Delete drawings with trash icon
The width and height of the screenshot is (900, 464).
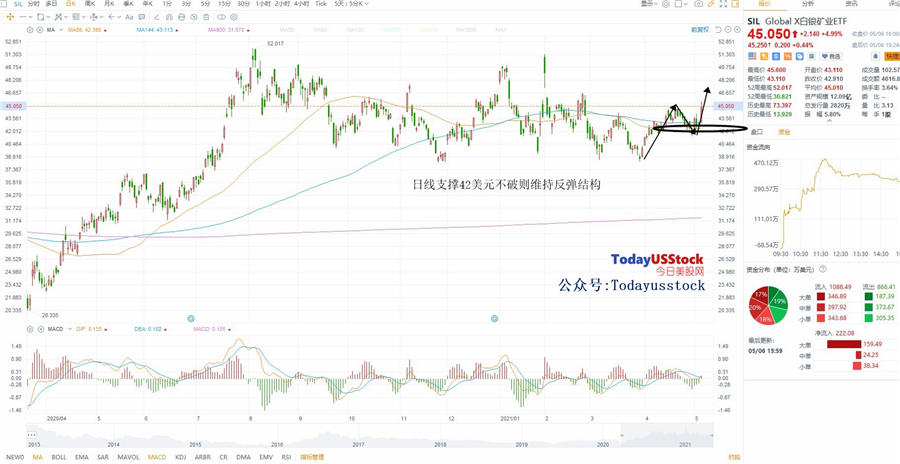(x=206, y=17)
